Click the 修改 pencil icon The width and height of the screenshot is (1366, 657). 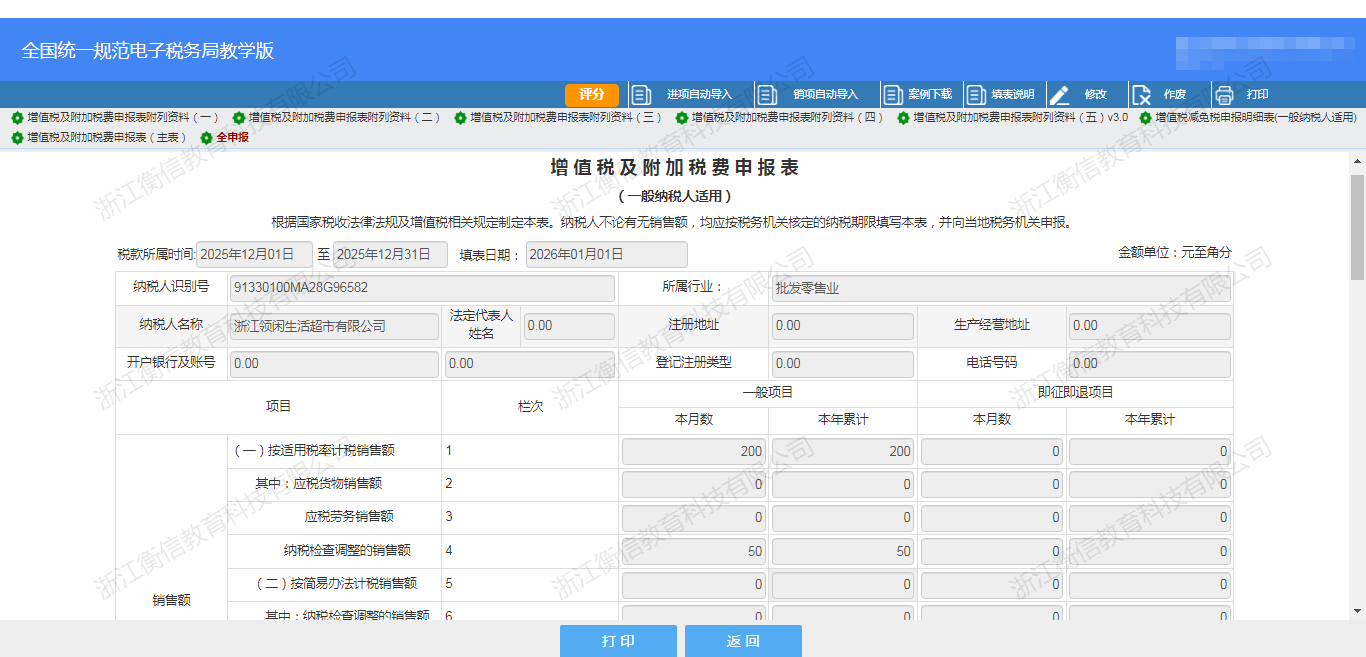coord(1059,95)
